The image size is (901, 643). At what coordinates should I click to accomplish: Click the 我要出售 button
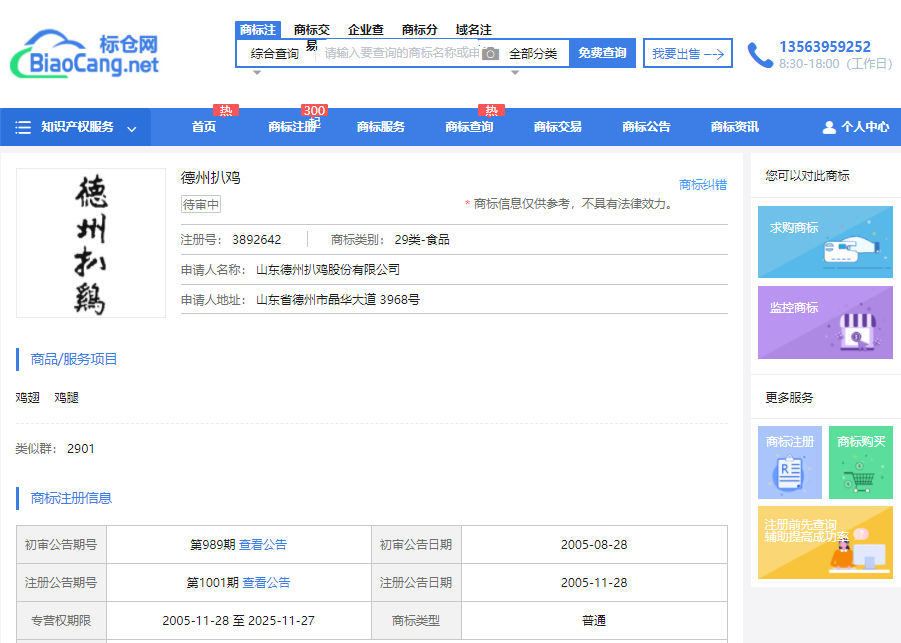pos(687,54)
